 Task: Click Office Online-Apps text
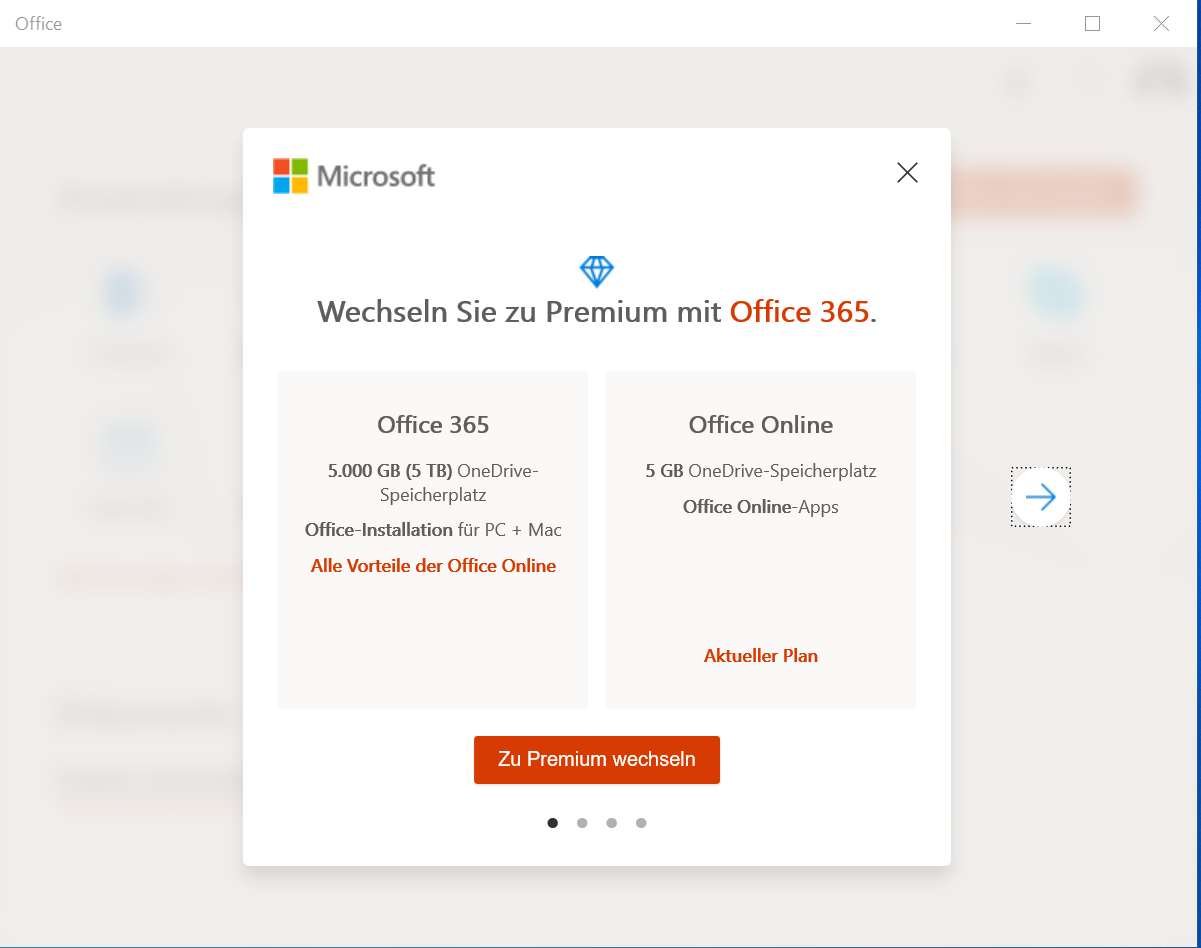pyautogui.click(x=761, y=507)
